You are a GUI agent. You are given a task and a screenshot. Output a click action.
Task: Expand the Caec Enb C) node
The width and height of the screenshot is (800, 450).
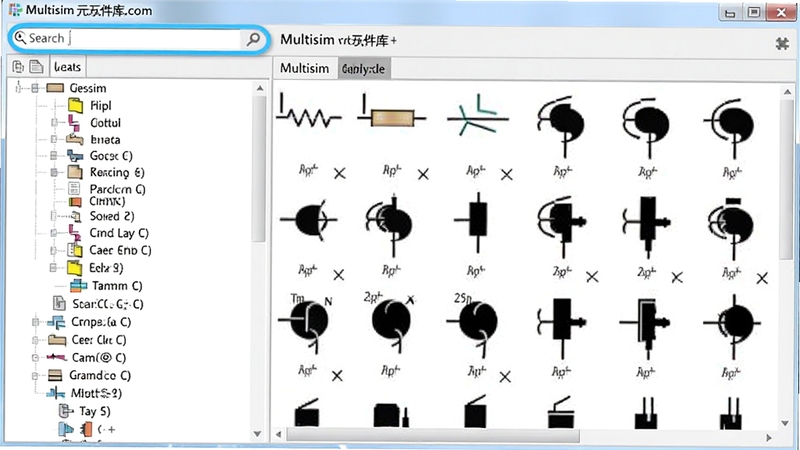(53, 251)
